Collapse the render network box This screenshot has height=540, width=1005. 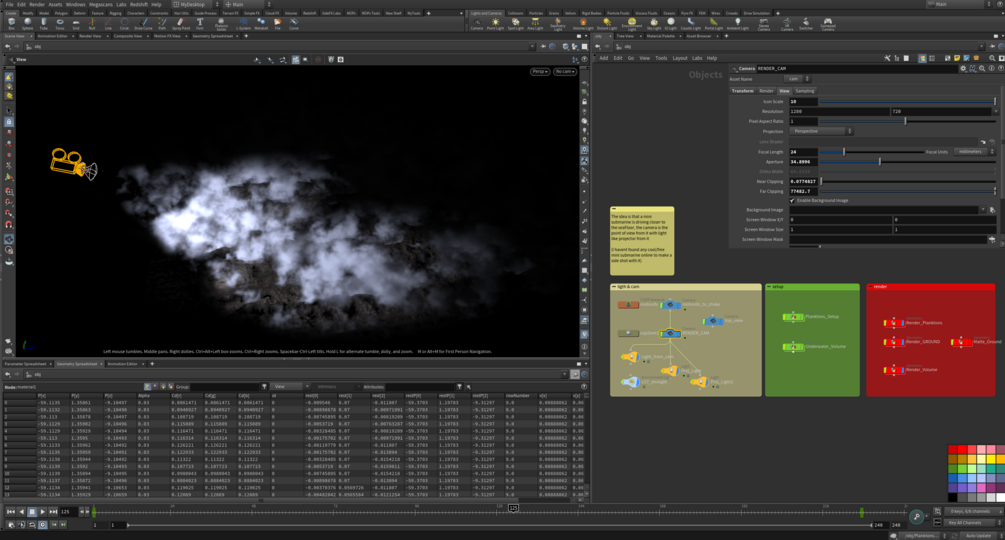[x=870, y=286]
